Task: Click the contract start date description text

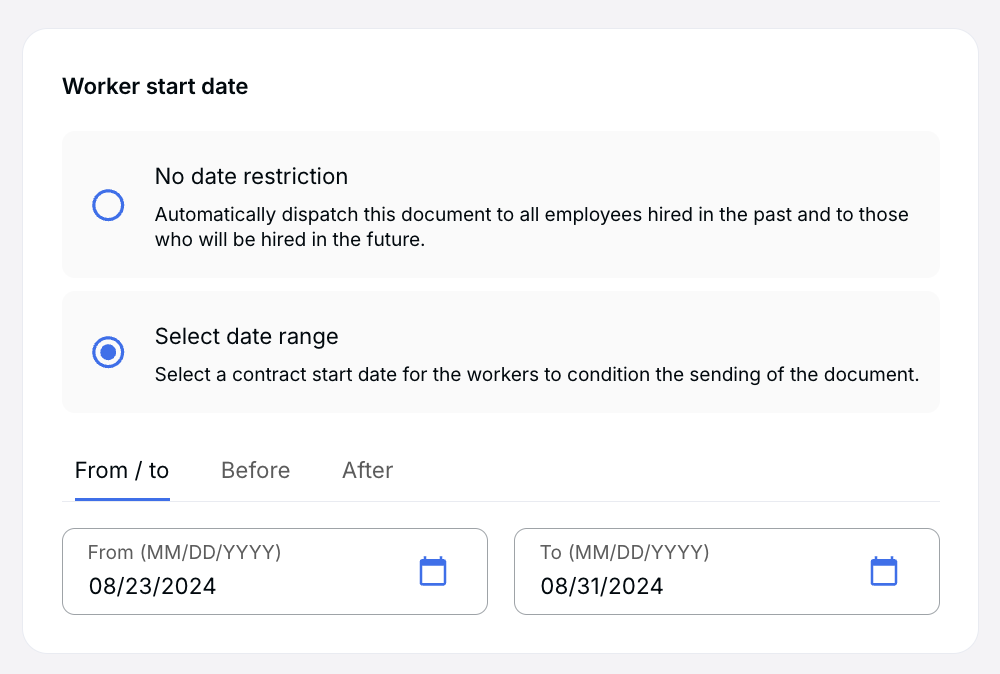Action: [536, 374]
